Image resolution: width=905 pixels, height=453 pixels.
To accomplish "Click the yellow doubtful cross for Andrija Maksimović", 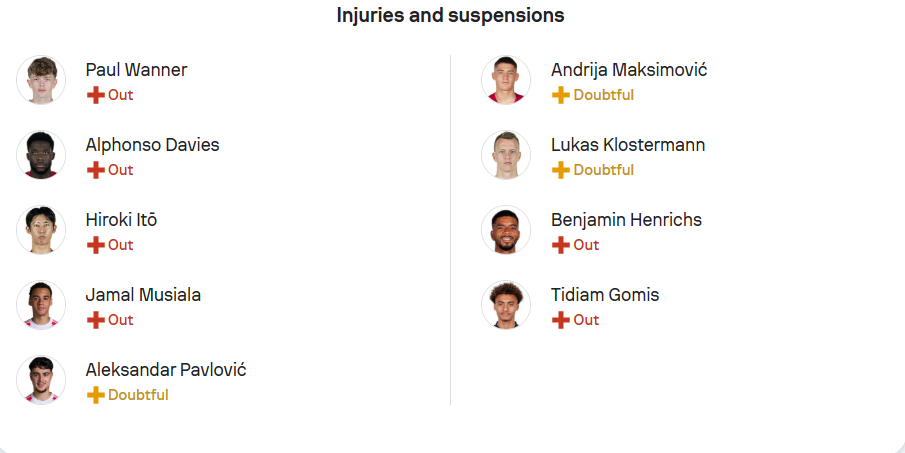I will click(561, 95).
